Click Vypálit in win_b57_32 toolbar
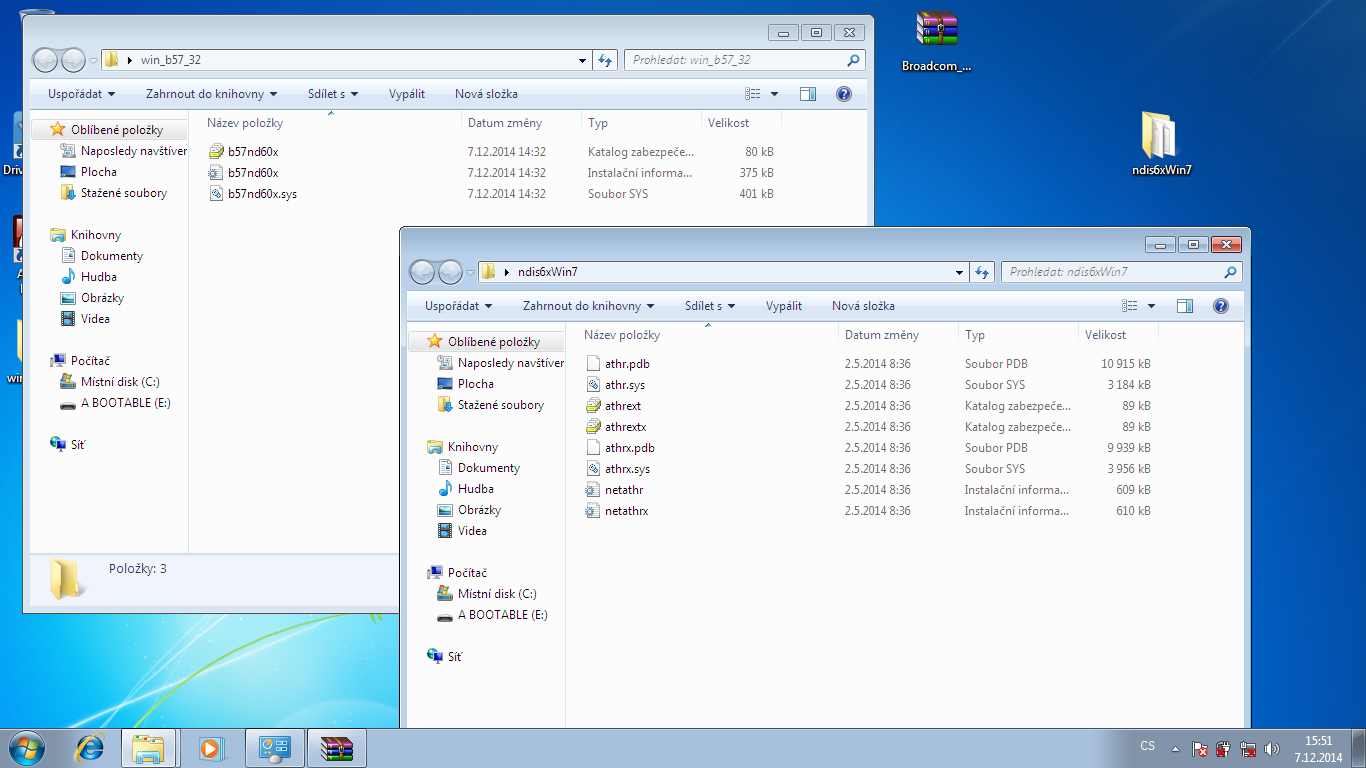 407,94
